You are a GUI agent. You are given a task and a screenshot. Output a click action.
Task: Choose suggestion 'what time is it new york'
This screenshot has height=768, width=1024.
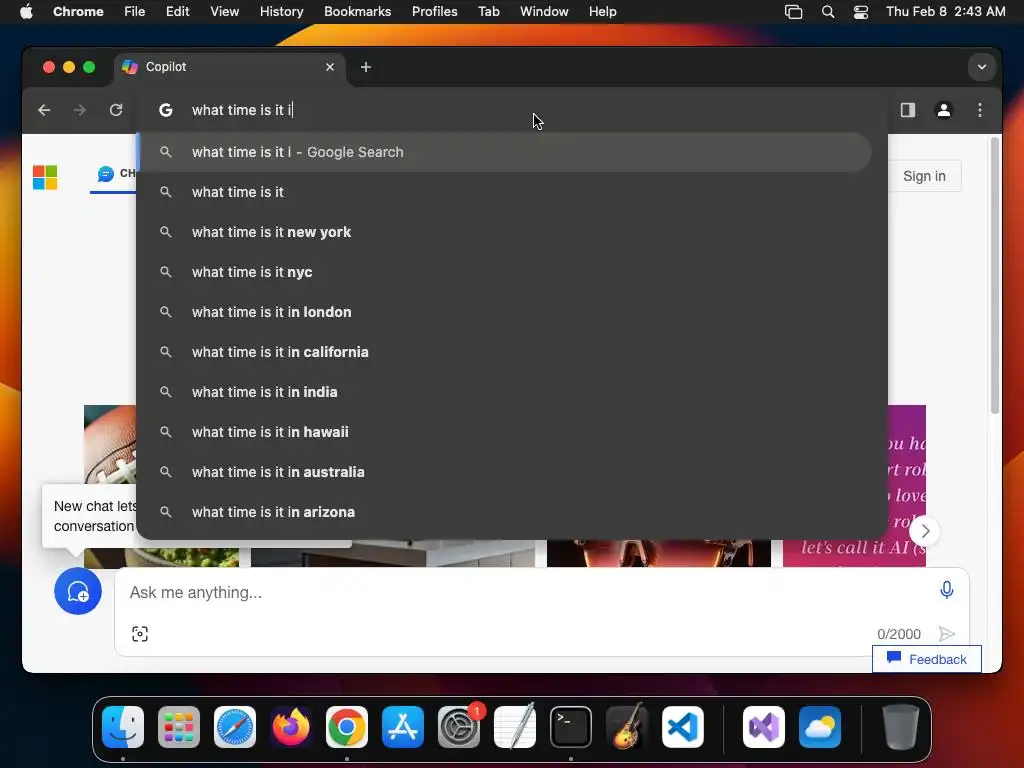point(506,232)
